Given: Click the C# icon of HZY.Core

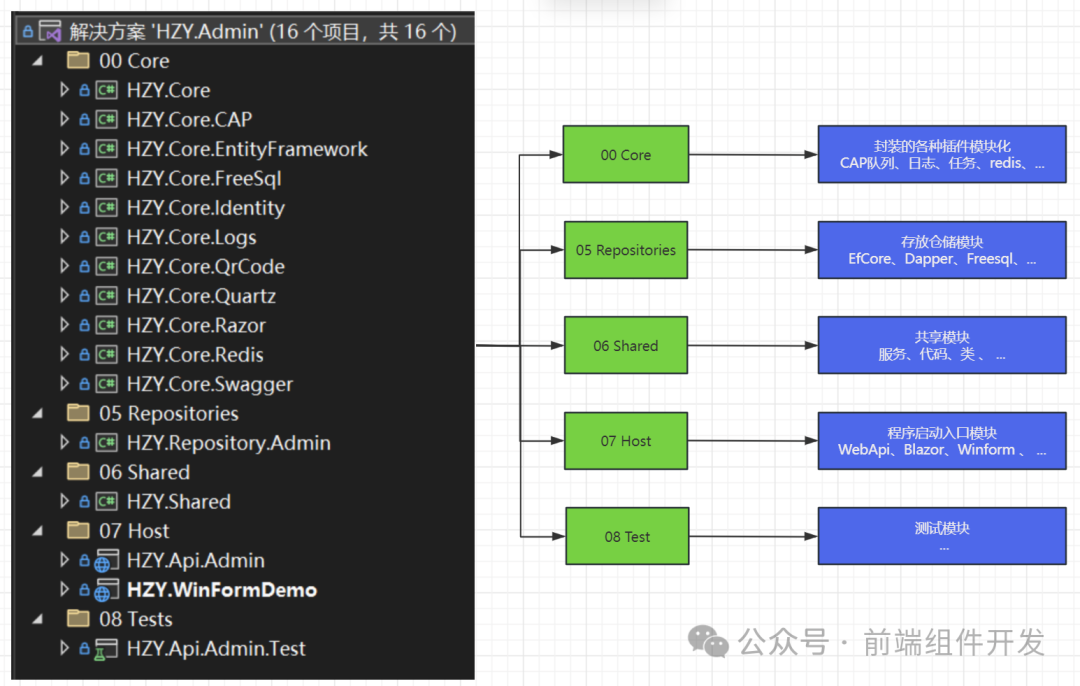Looking at the screenshot, I should (106, 90).
